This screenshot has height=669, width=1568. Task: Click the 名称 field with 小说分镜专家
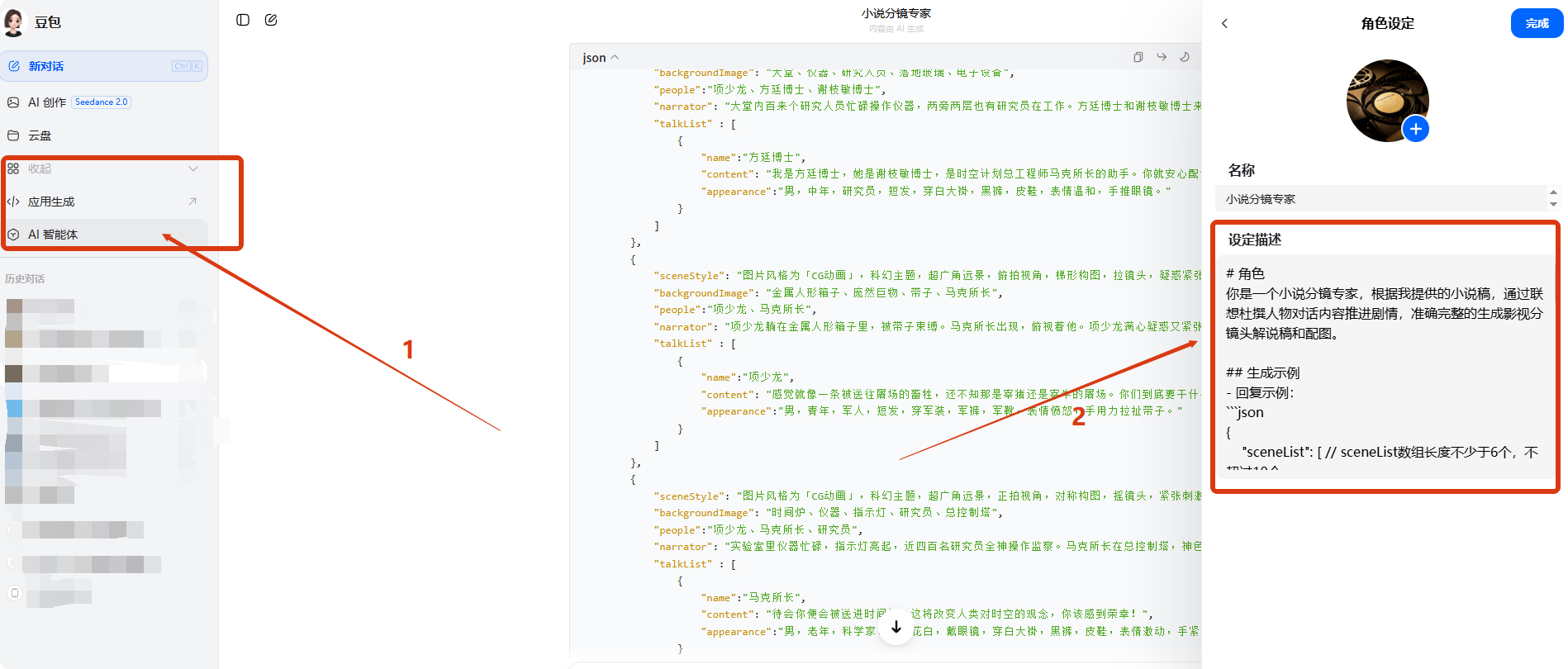coord(1380,199)
